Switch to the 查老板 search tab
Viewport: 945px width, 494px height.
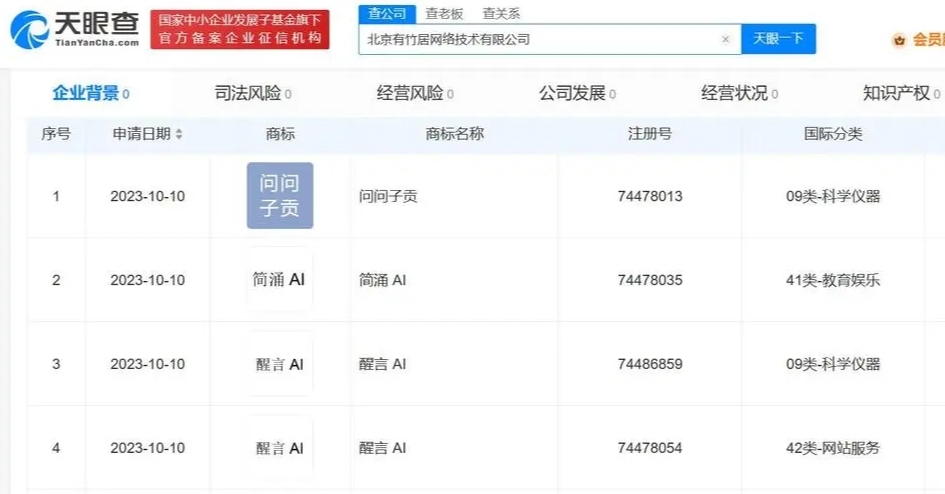444,13
